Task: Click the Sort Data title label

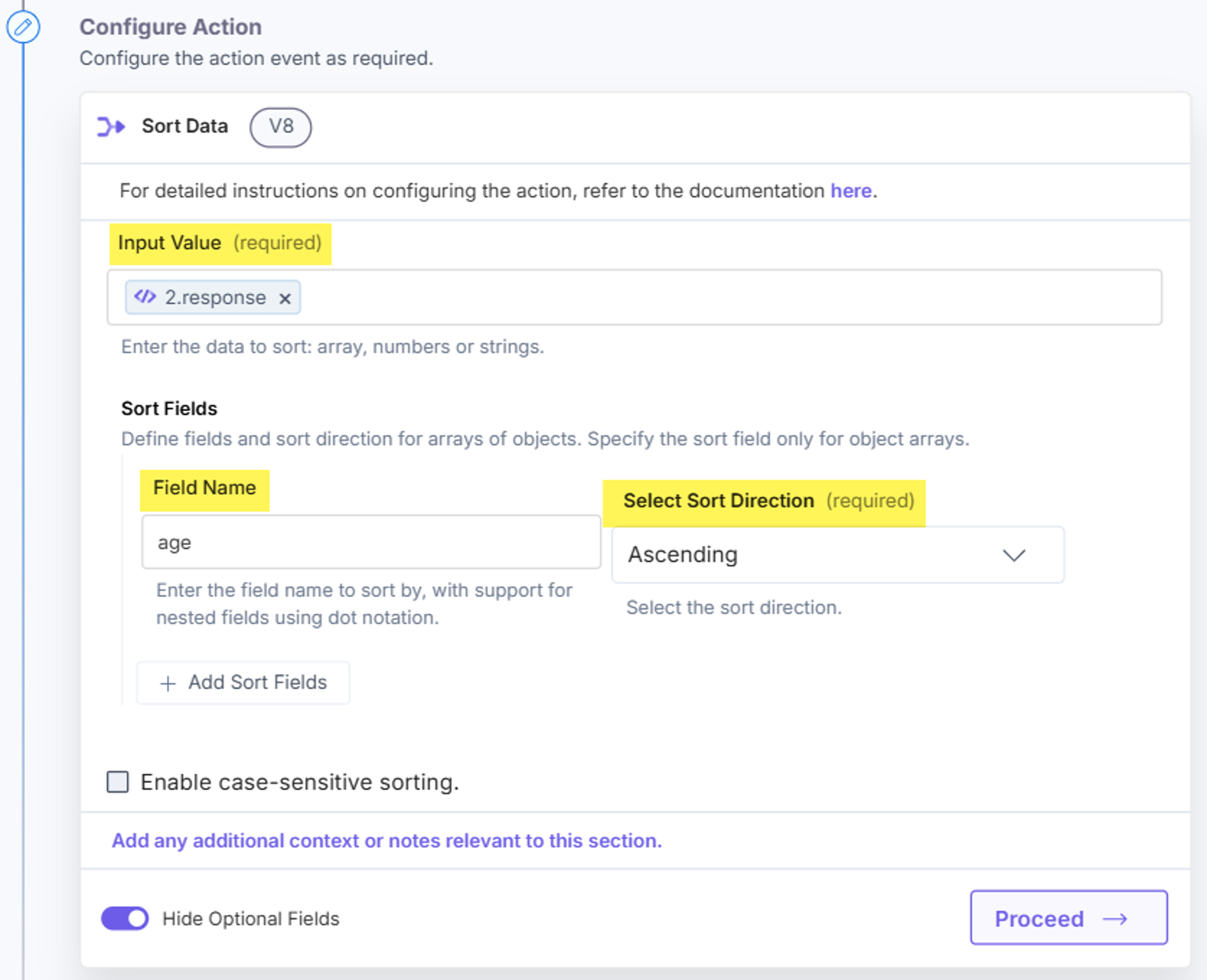Action: tap(185, 126)
